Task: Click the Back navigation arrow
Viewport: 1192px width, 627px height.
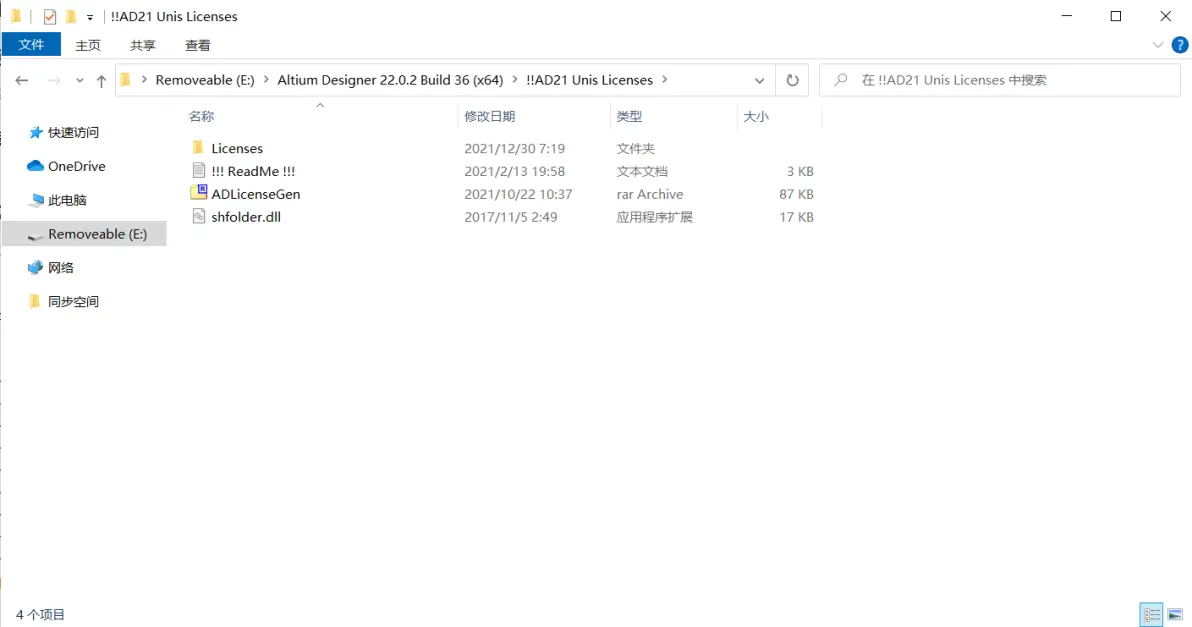Action: pos(21,81)
